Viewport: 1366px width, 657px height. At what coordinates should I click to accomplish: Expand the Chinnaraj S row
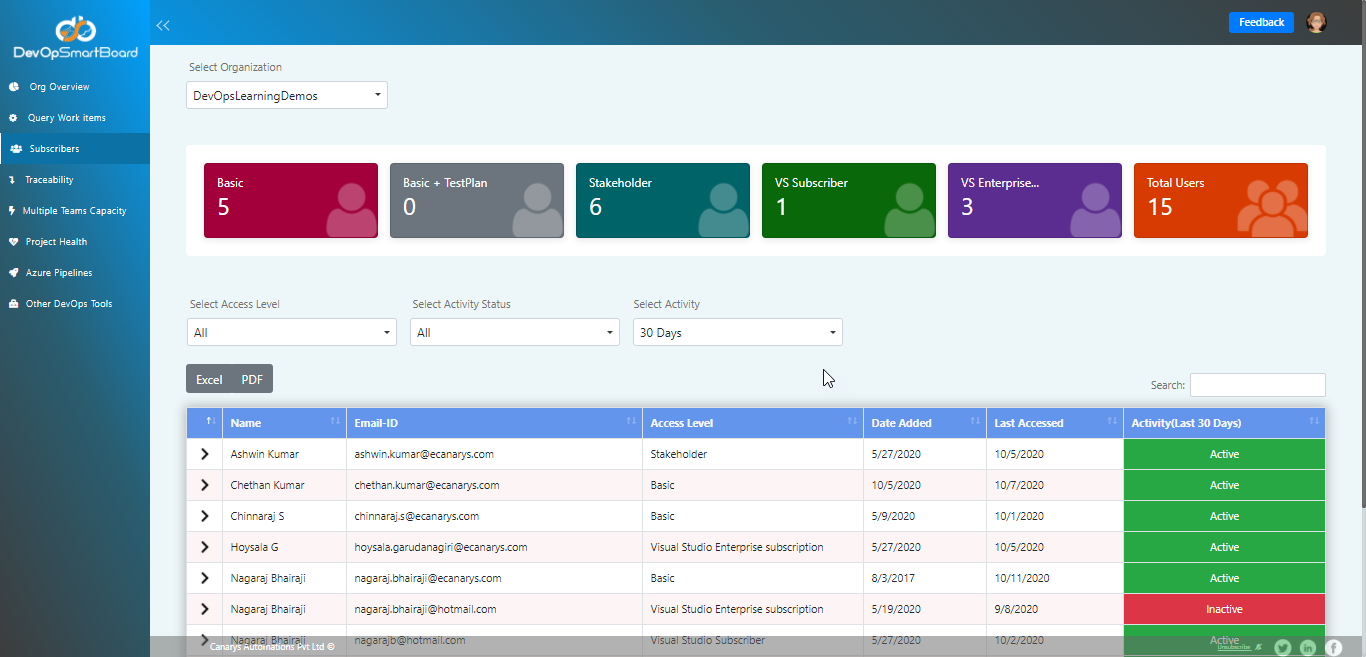coord(205,516)
